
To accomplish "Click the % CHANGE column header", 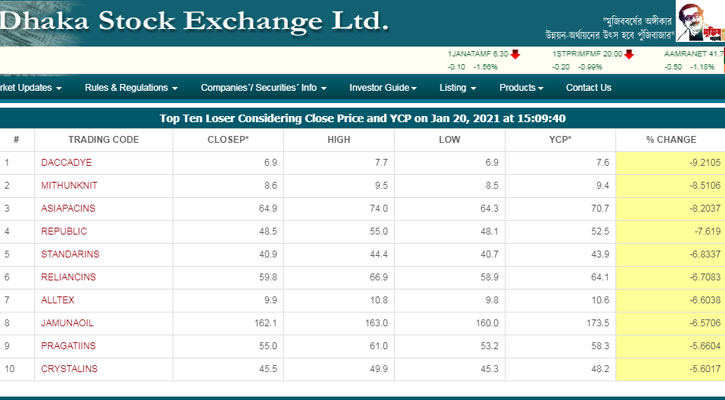I will click(x=670, y=139).
